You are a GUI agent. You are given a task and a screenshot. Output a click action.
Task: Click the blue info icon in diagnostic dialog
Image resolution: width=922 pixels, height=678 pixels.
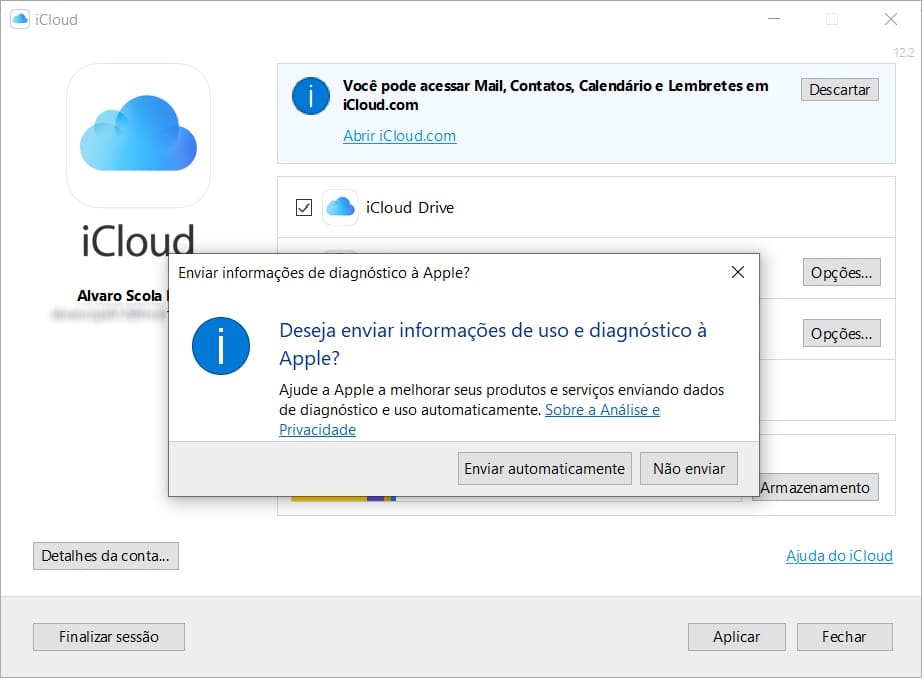pos(221,346)
